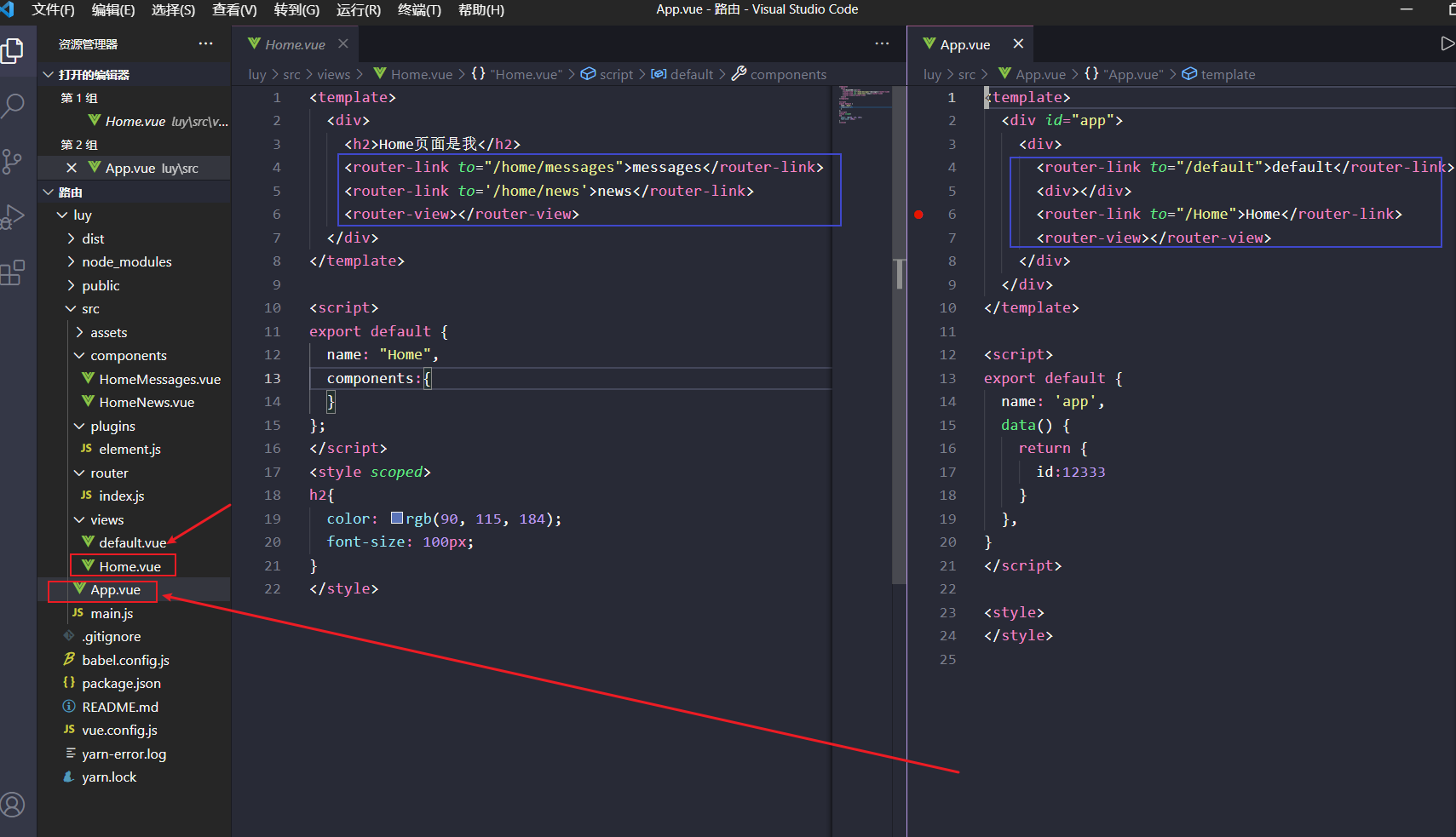Viewport: 1456px width, 837px height.
Task: Open the 转到(G) menu
Action: [x=296, y=9]
